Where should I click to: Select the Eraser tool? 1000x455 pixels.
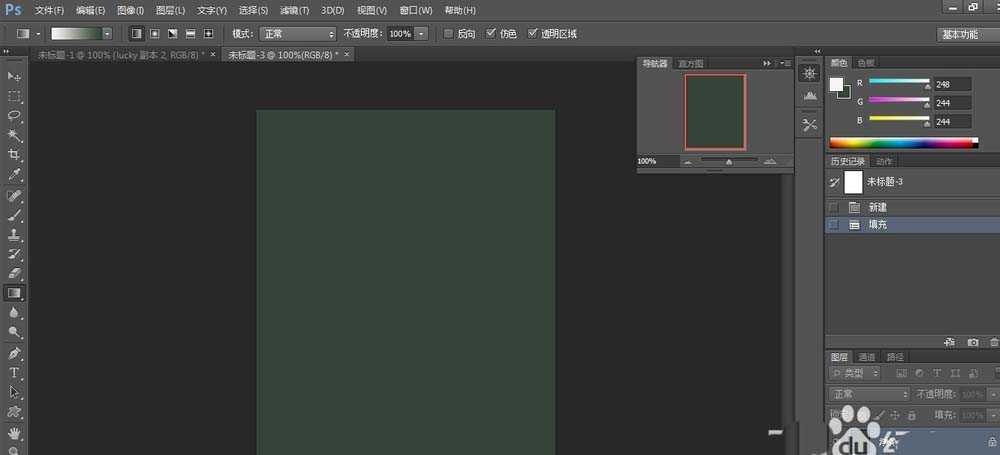(14, 273)
